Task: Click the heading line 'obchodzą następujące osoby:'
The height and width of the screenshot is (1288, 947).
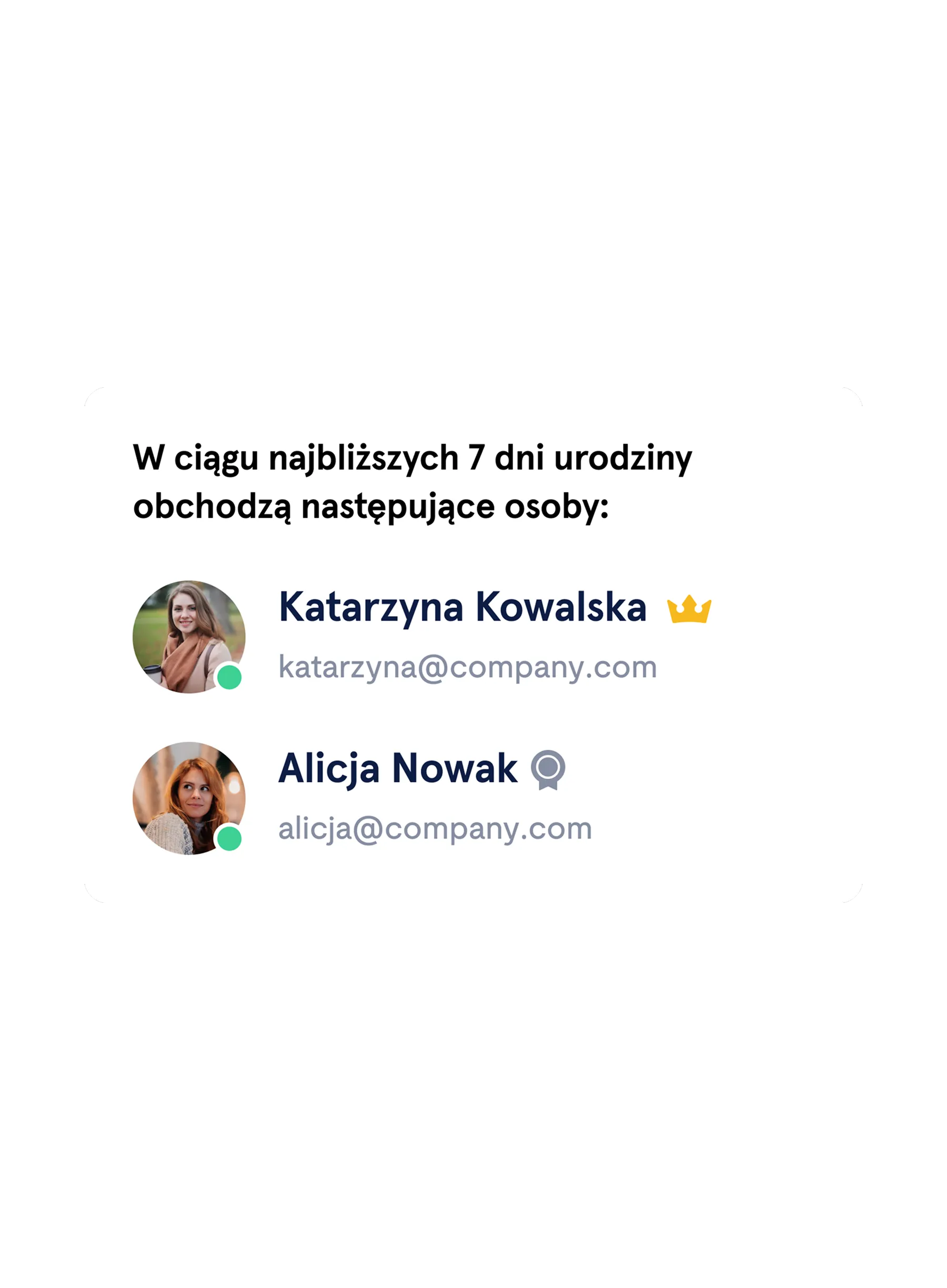Action: (371, 508)
